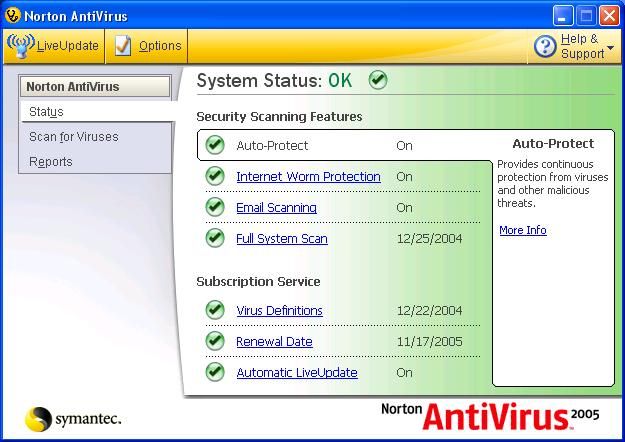Open the Renewal Date link
625x442 pixels.
pyautogui.click(x=274, y=342)
